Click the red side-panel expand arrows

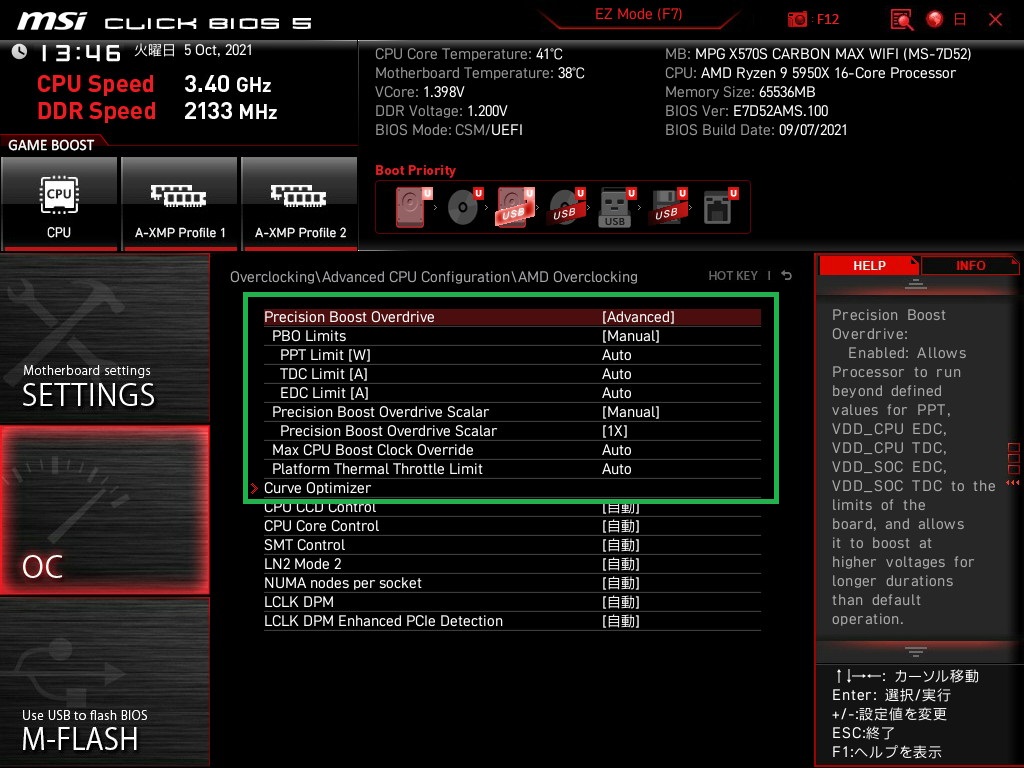(x=1013, y=483)
